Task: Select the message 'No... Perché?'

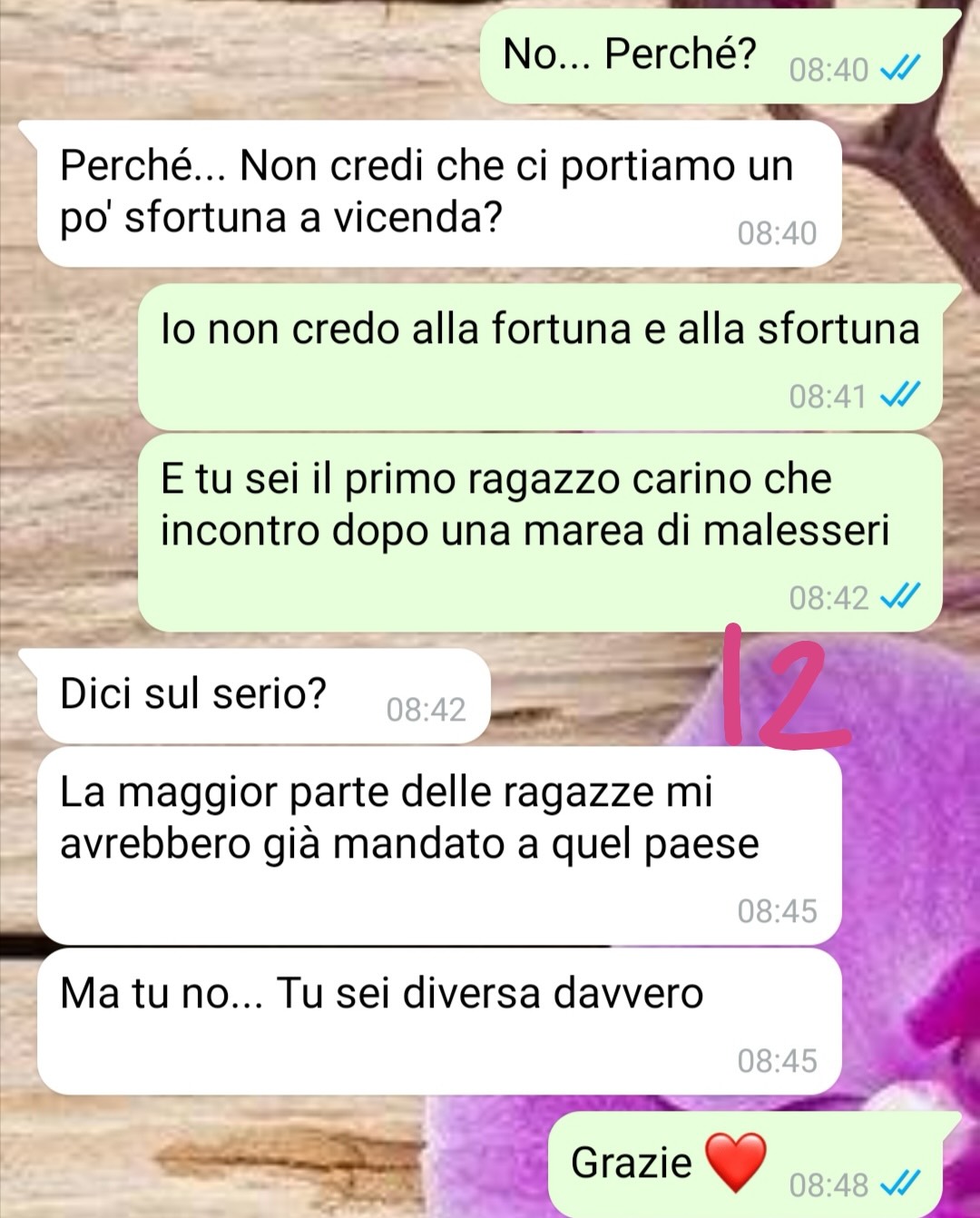Action: coord(718,56)
